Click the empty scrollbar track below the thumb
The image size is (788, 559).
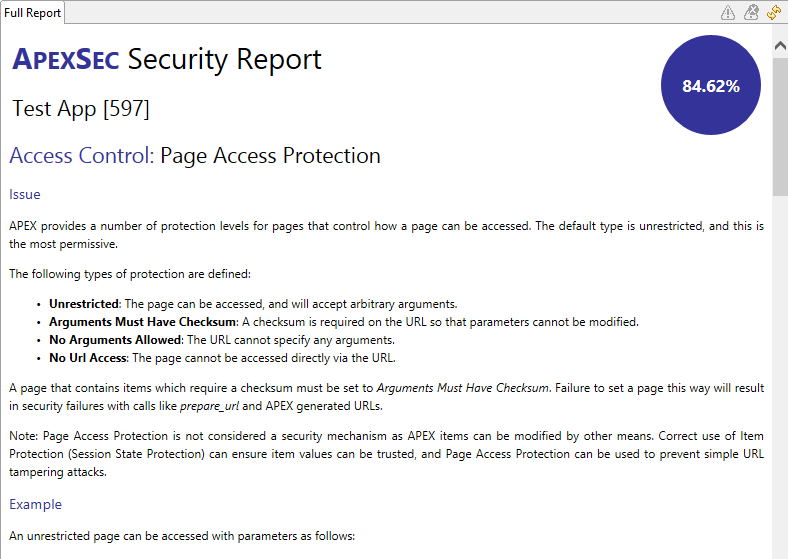click(x=780, y=377)
